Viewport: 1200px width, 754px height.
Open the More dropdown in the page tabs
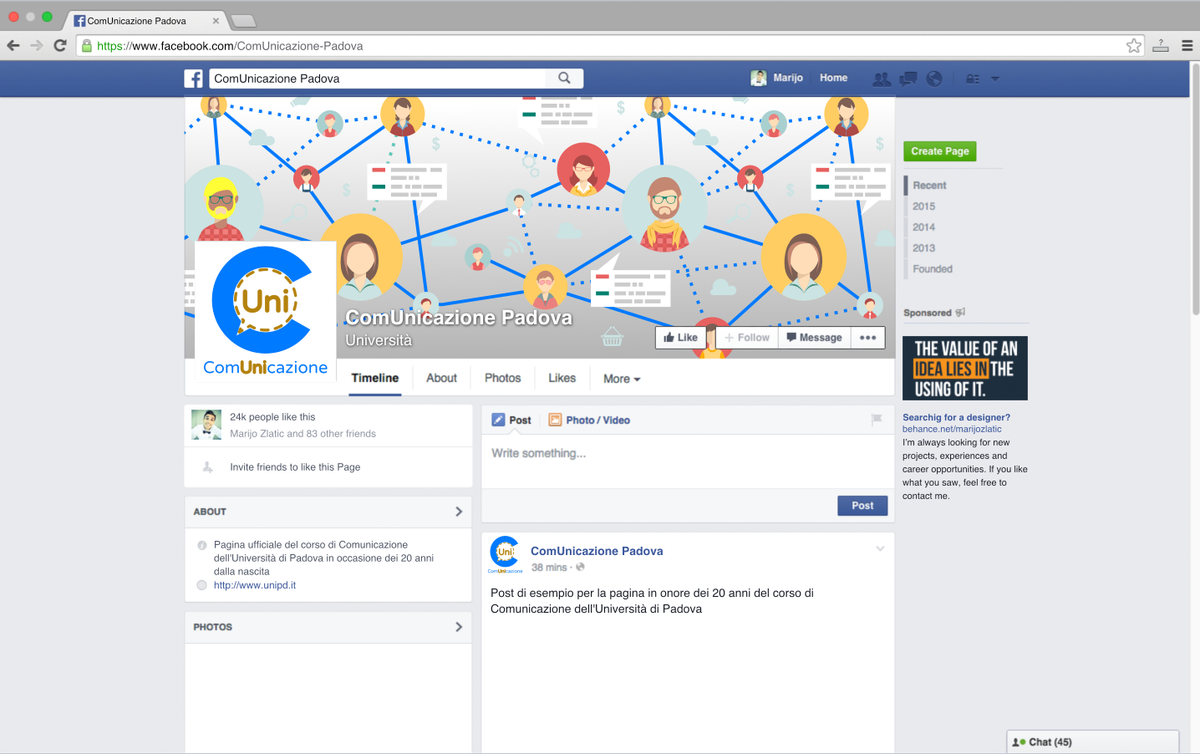(x=621, y=379)
